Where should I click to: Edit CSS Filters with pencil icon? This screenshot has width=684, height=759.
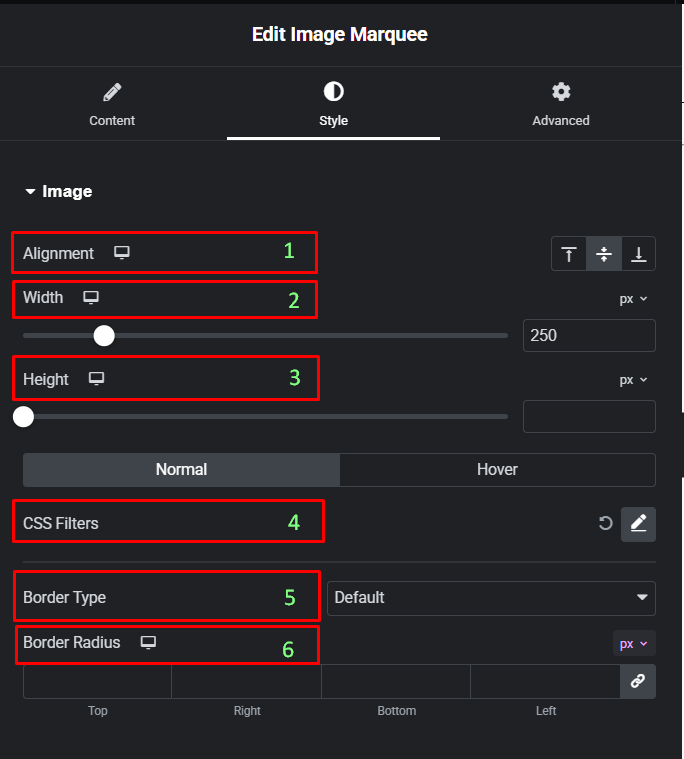tap(638, 523)
